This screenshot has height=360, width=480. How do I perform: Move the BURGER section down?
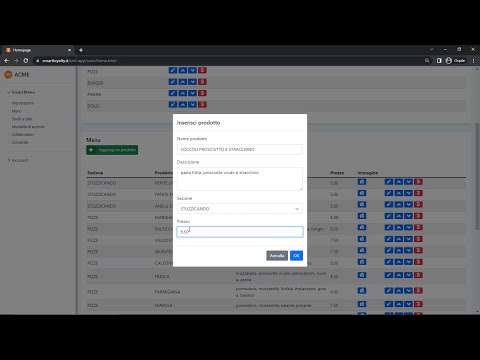(x=192, y=82)
